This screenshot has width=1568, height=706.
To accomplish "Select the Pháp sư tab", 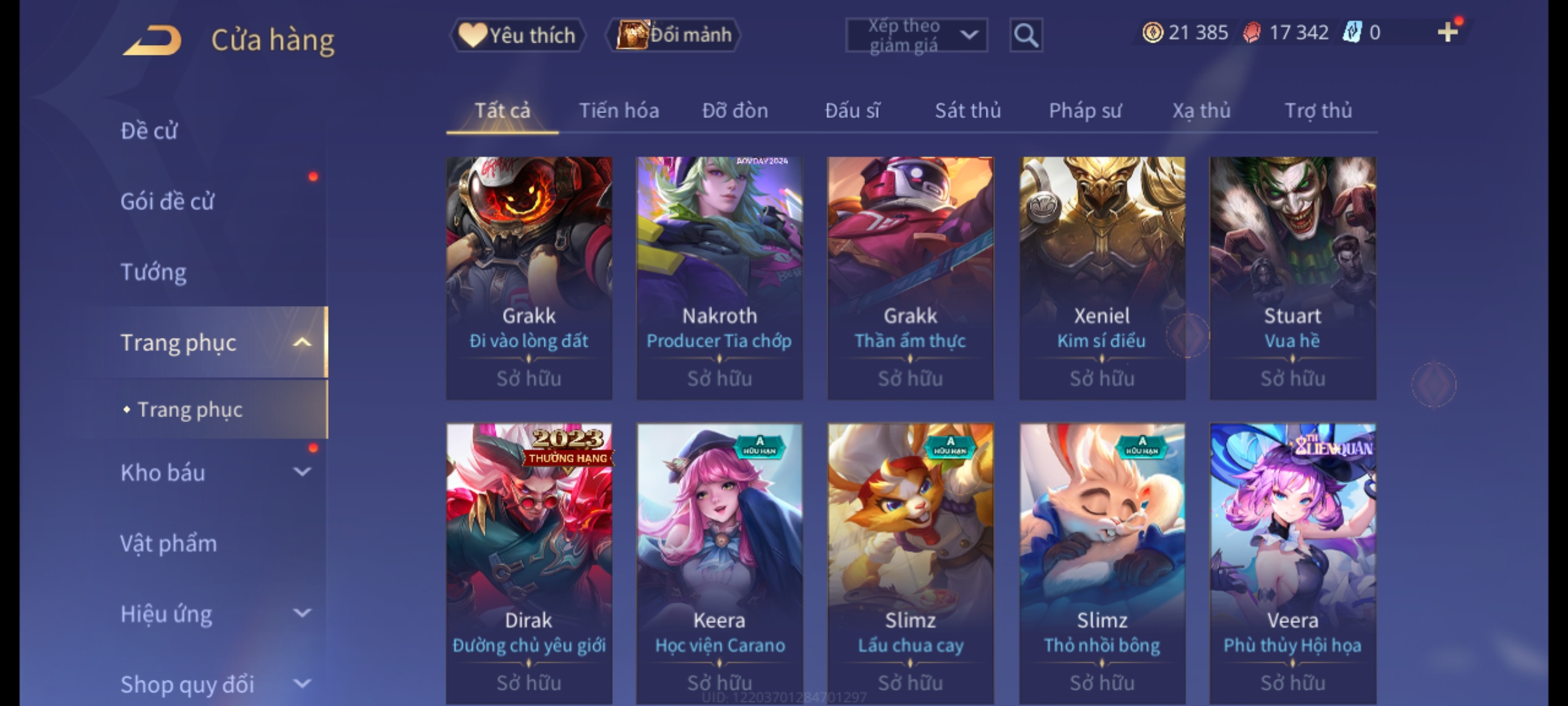I will [x=1085, y=110].
